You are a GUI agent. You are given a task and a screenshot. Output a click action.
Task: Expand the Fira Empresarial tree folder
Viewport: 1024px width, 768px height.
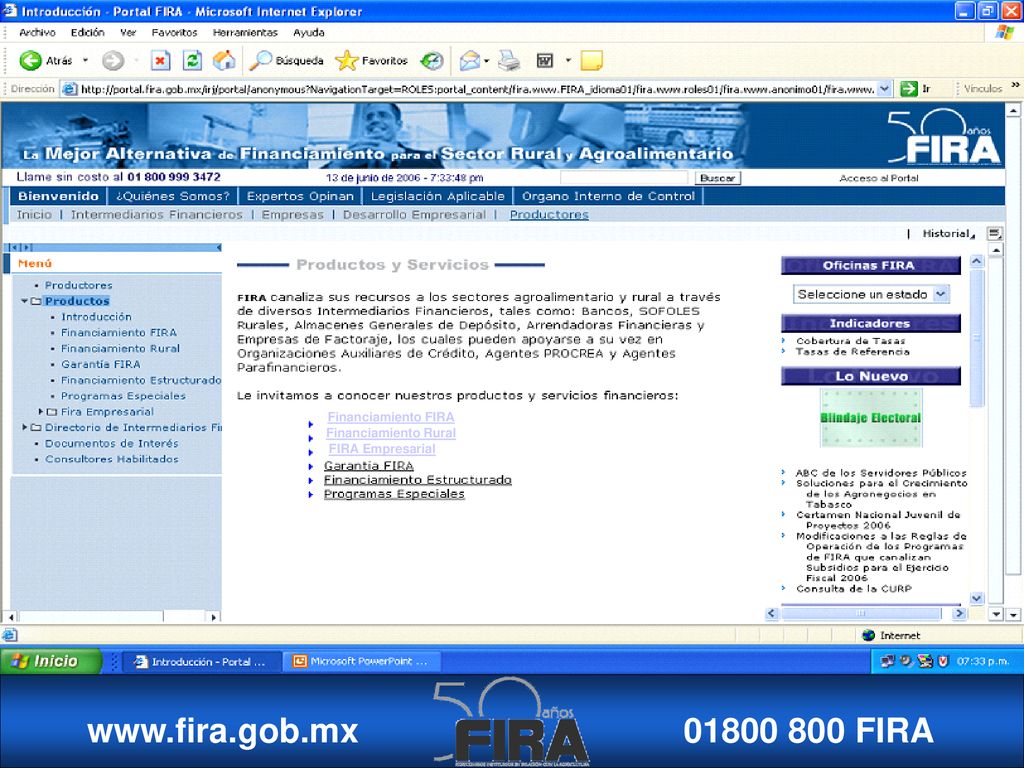tap(40, 411)
